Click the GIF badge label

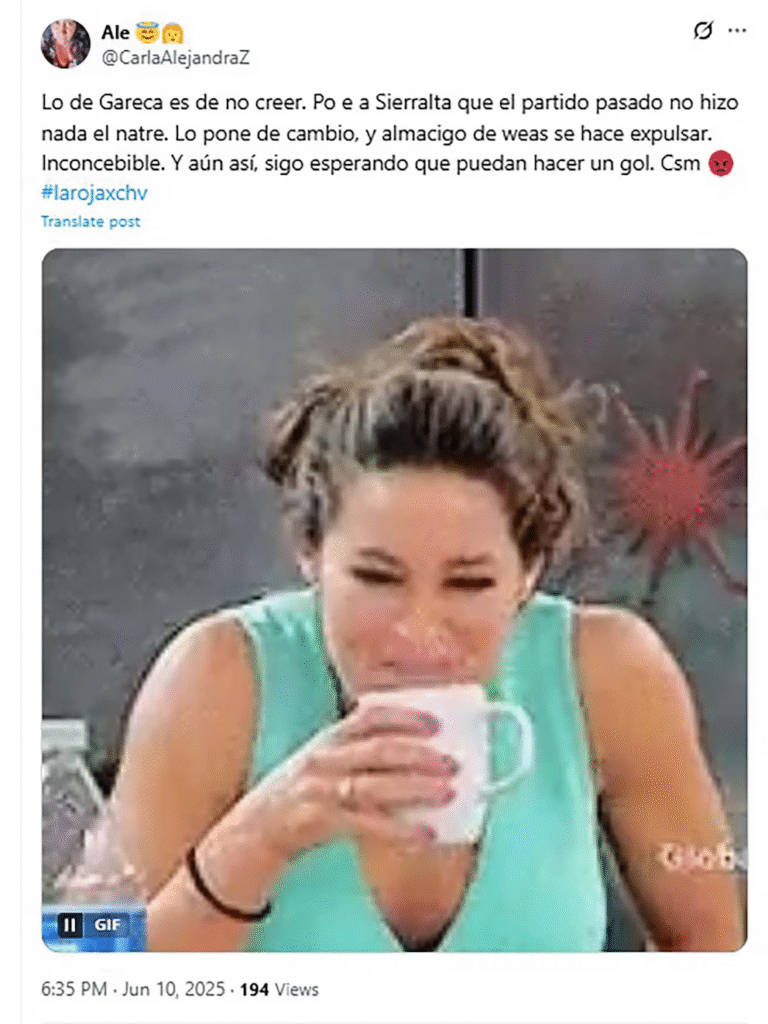tap(107, 925)
